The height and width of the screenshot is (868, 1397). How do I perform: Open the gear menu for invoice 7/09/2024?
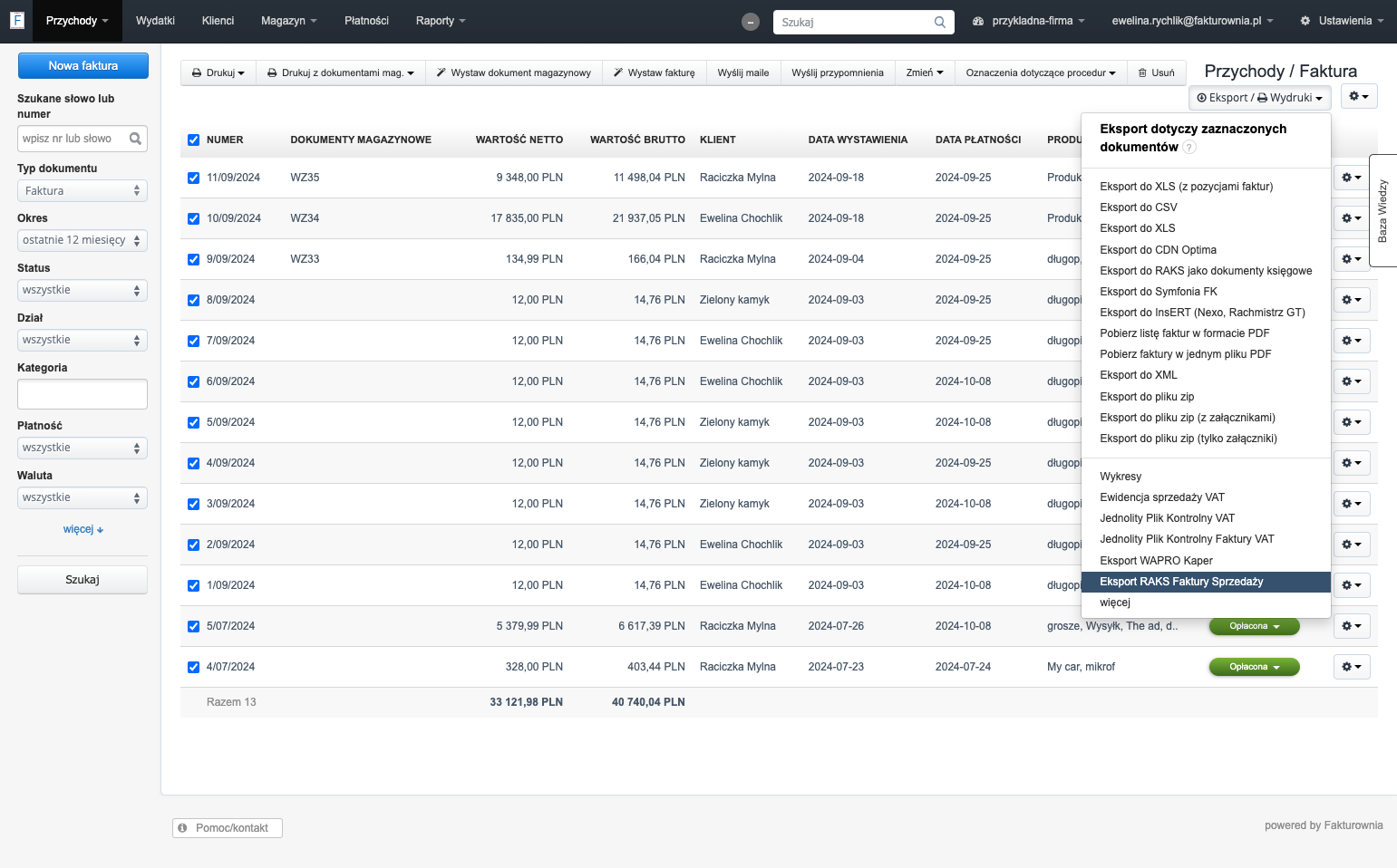1352,341
